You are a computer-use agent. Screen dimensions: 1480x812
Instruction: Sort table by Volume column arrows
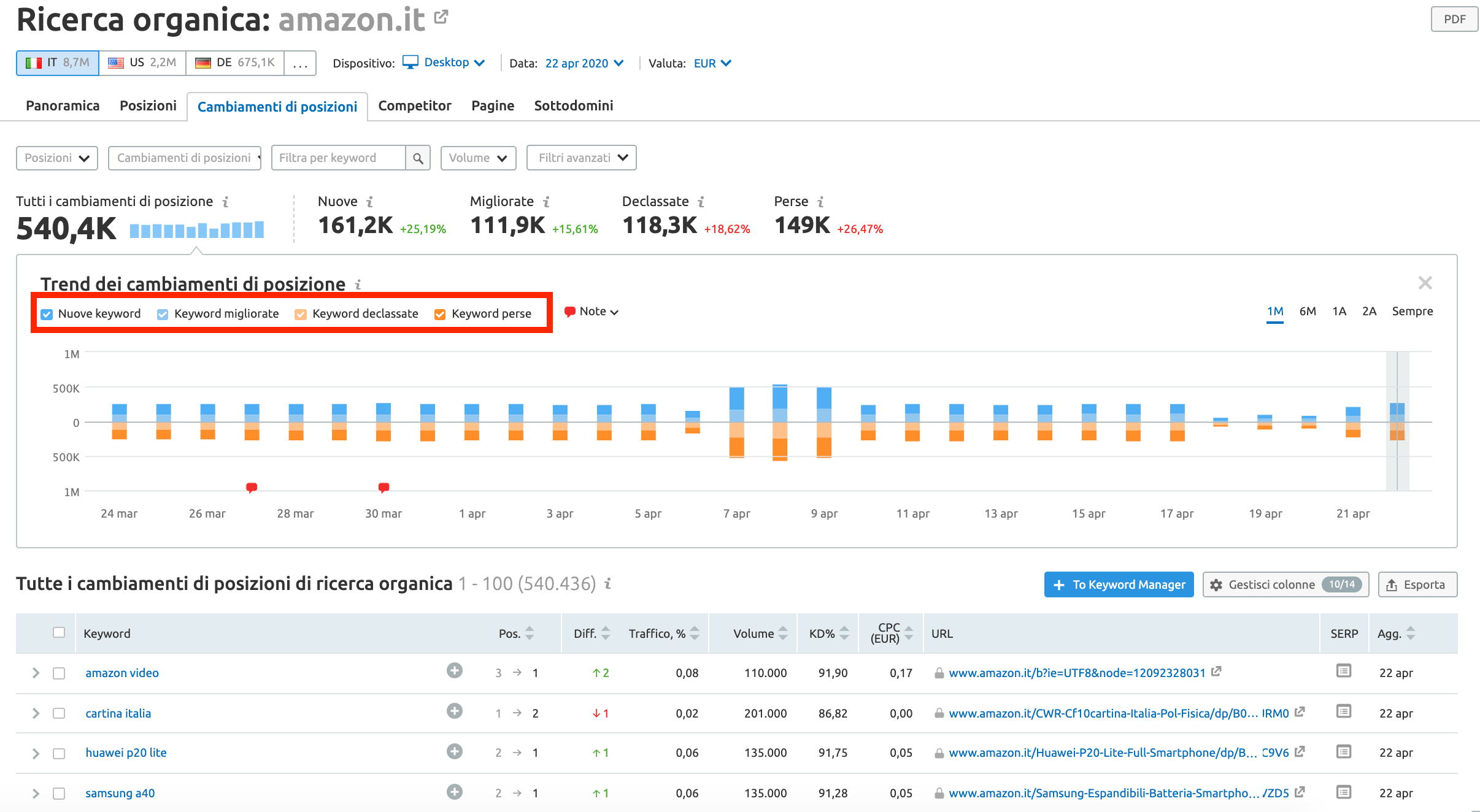[x=783, y=634]
